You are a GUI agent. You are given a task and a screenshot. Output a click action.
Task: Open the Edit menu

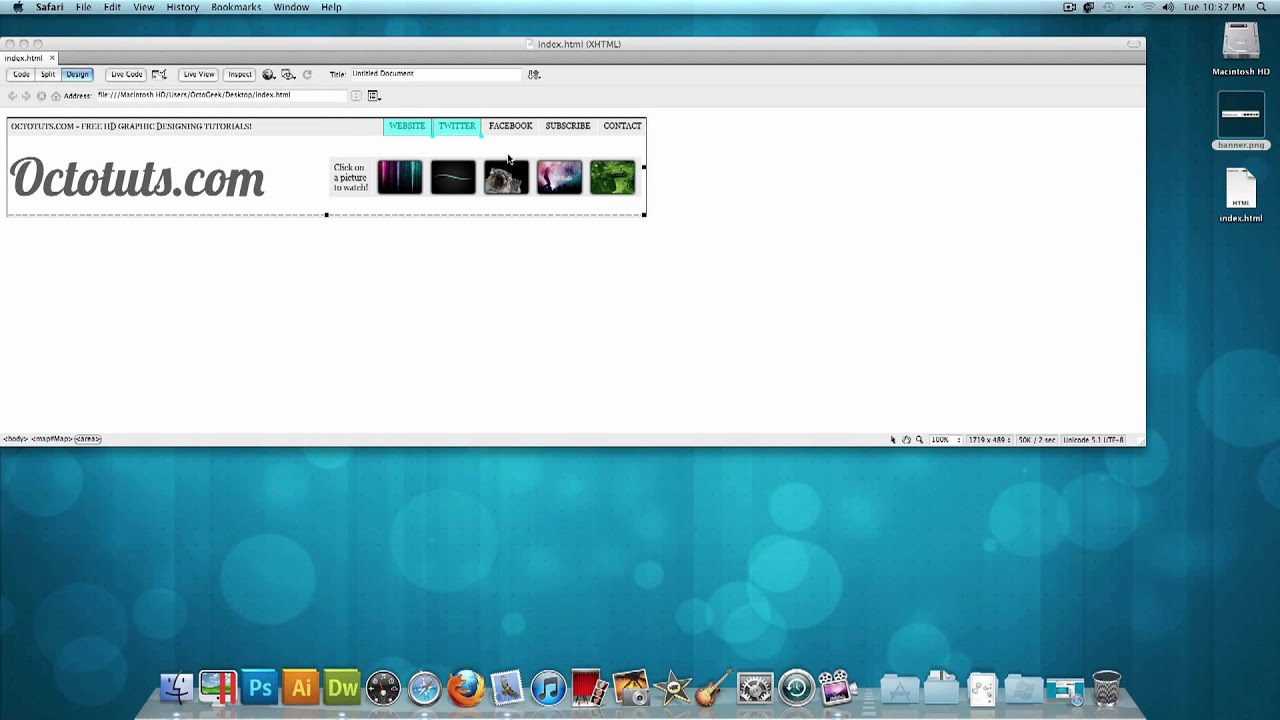tap(112, 7)
